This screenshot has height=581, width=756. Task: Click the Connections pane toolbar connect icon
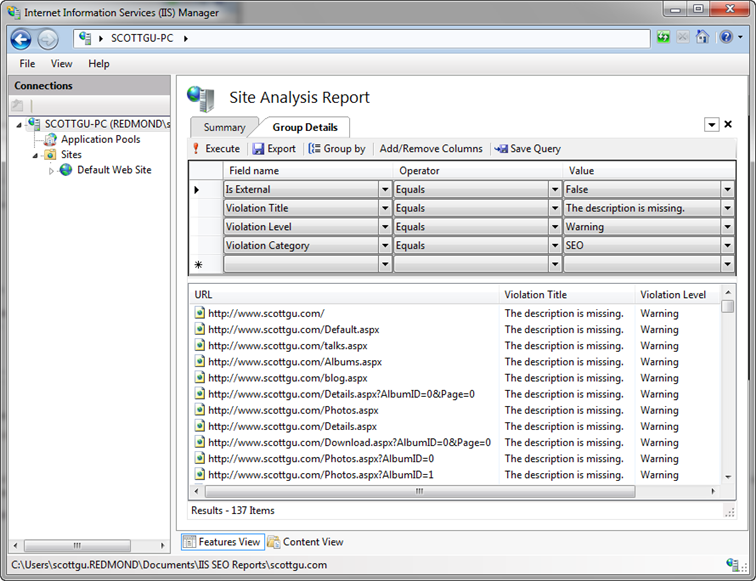coord(17,105)
